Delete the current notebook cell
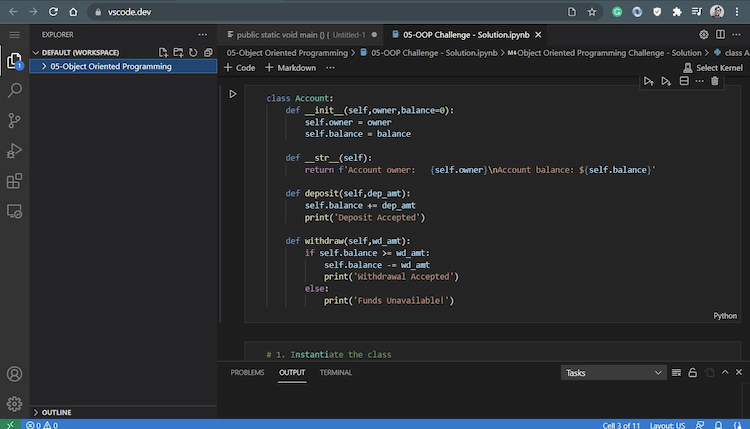 (x=715, y=81)
